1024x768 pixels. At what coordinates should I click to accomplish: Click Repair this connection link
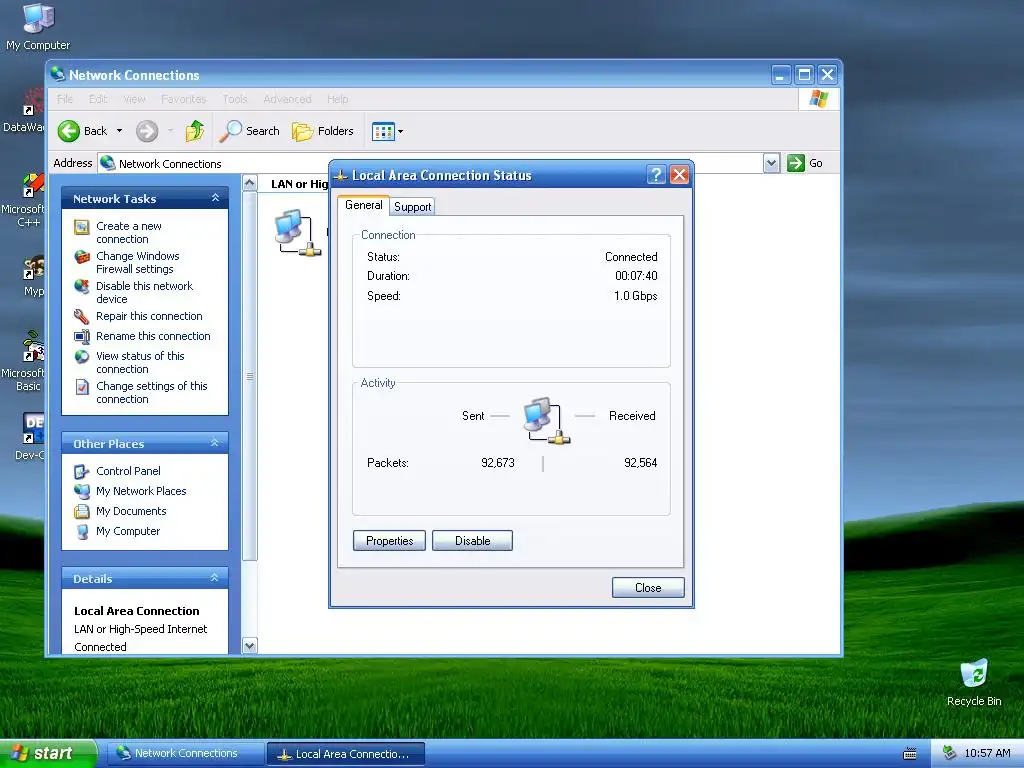[149, 316]
